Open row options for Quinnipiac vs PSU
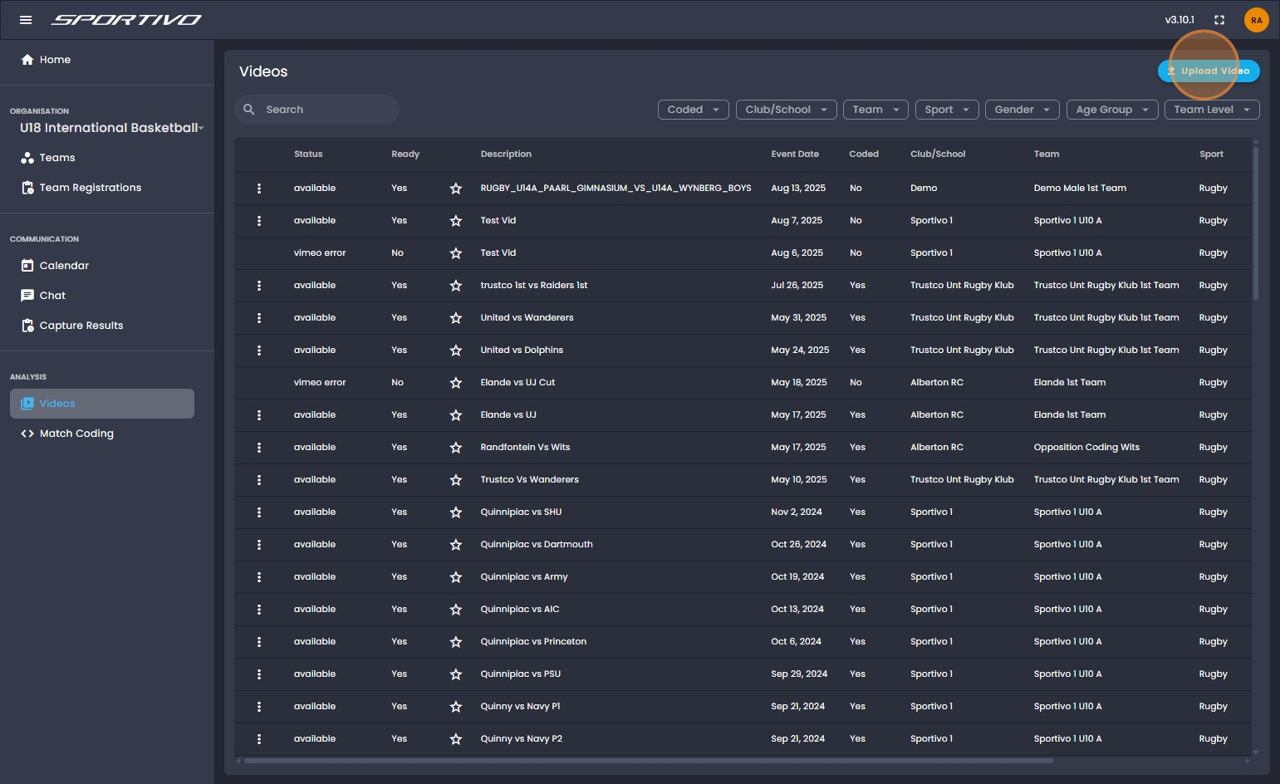This screenshot has height=784, width=1280. 259,674
